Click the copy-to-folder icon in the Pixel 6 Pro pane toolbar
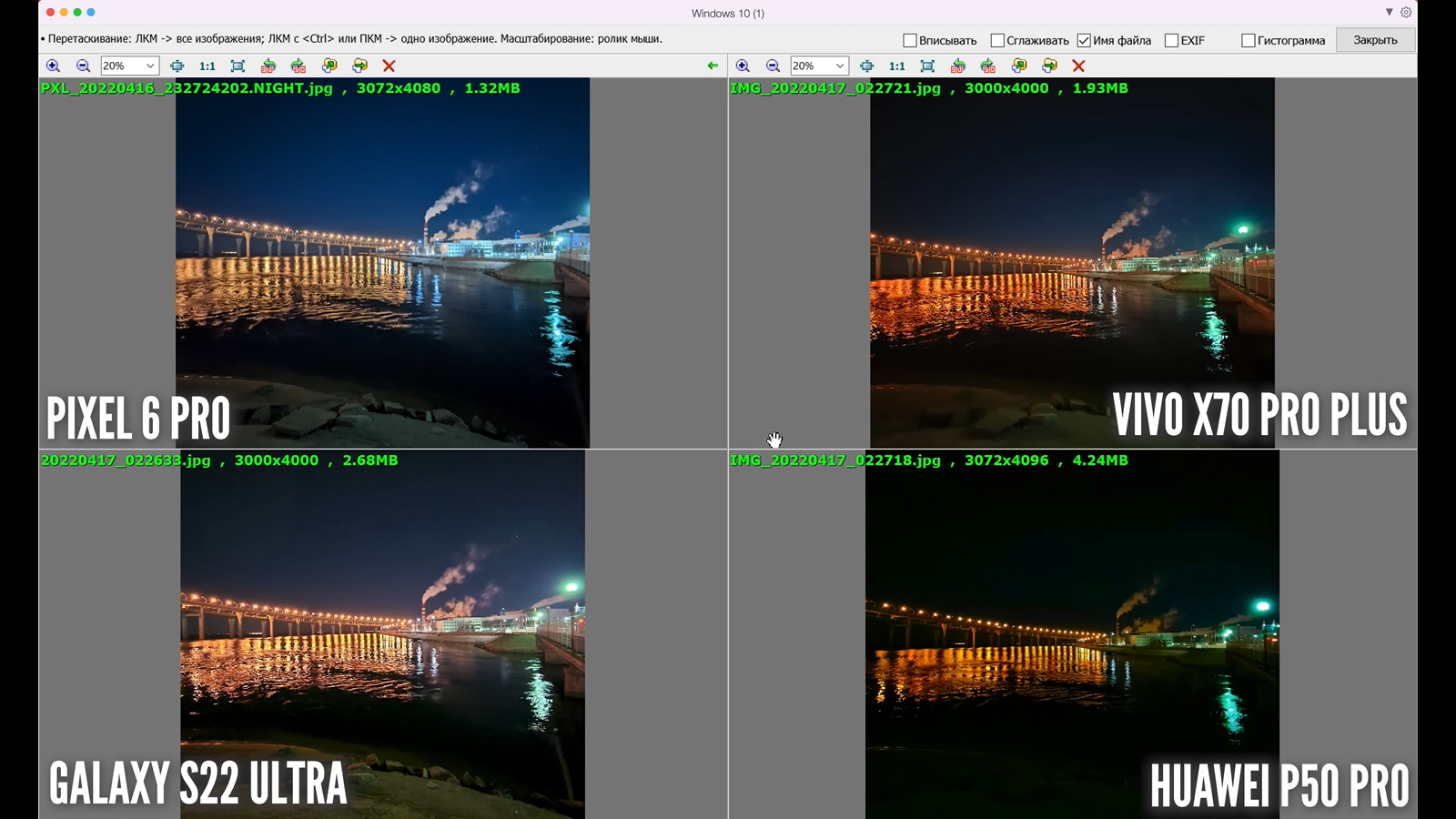Screen dimensions: 1456x819 pos(329,66)
